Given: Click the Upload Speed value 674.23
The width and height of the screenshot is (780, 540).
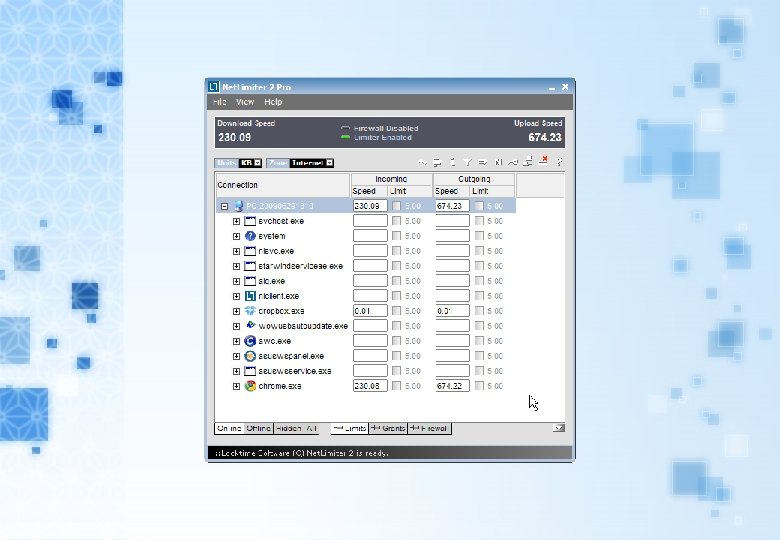Looking at the screenshot, I should coord(545,137).
